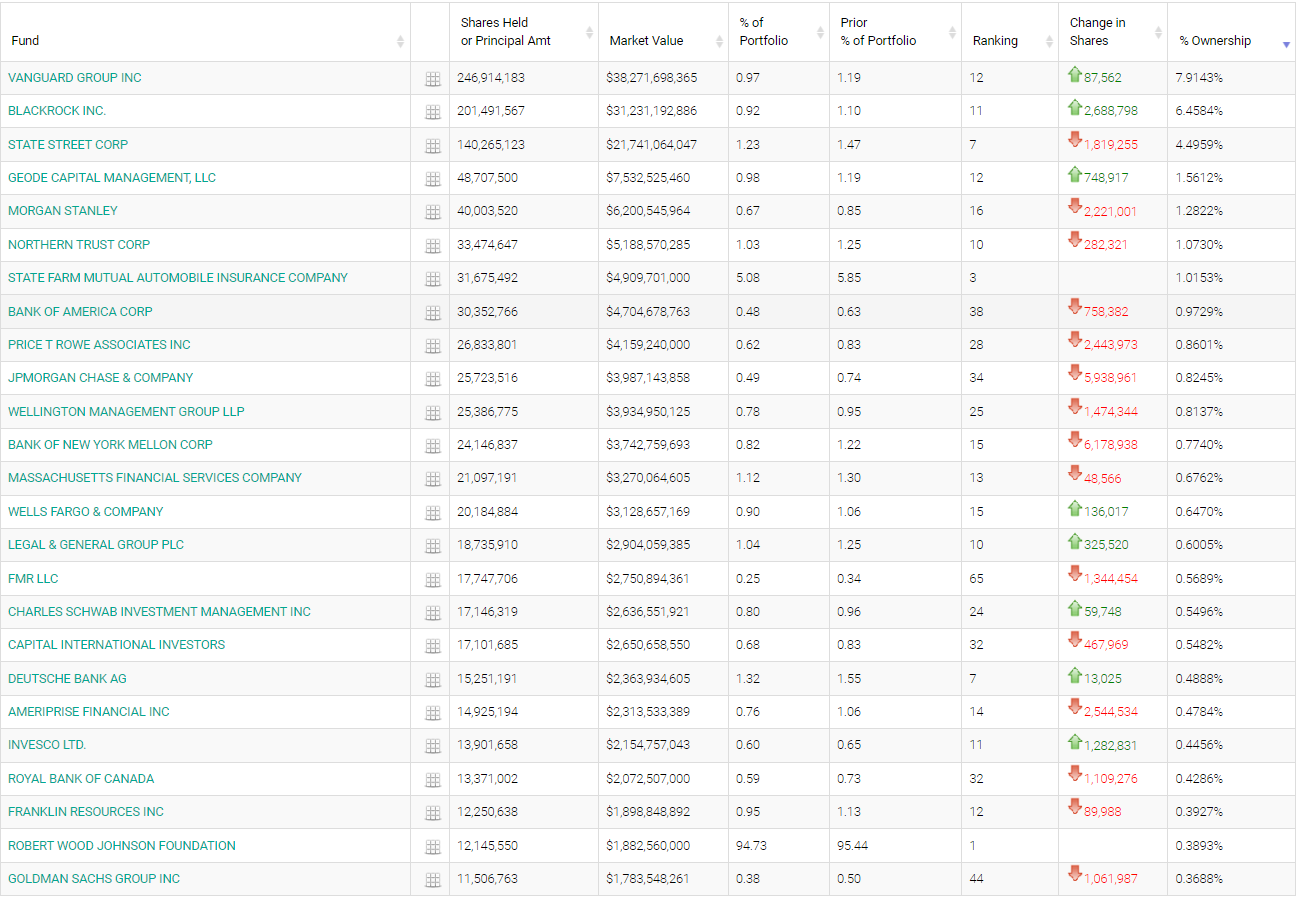Open grid icon for Legal & General Group

point(433,546)
